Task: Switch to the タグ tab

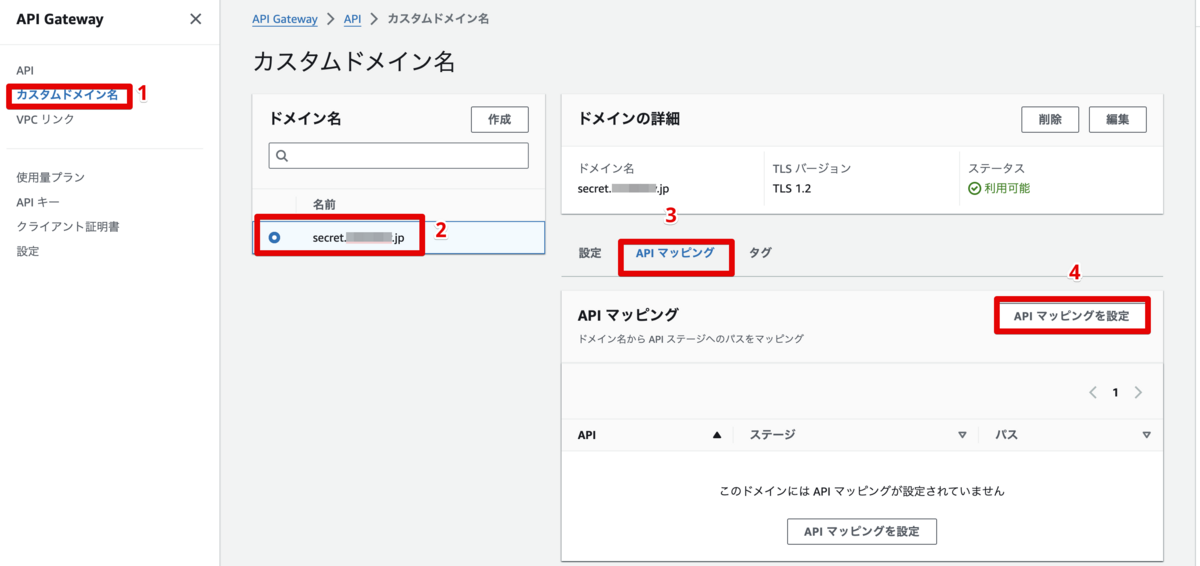Action: click(760, 253)
